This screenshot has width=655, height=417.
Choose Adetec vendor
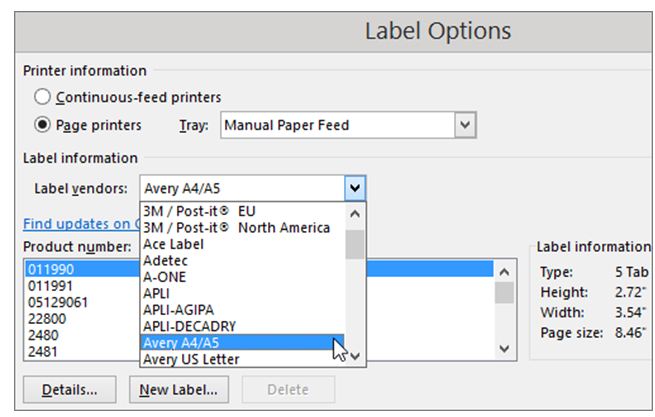(242, 261)
